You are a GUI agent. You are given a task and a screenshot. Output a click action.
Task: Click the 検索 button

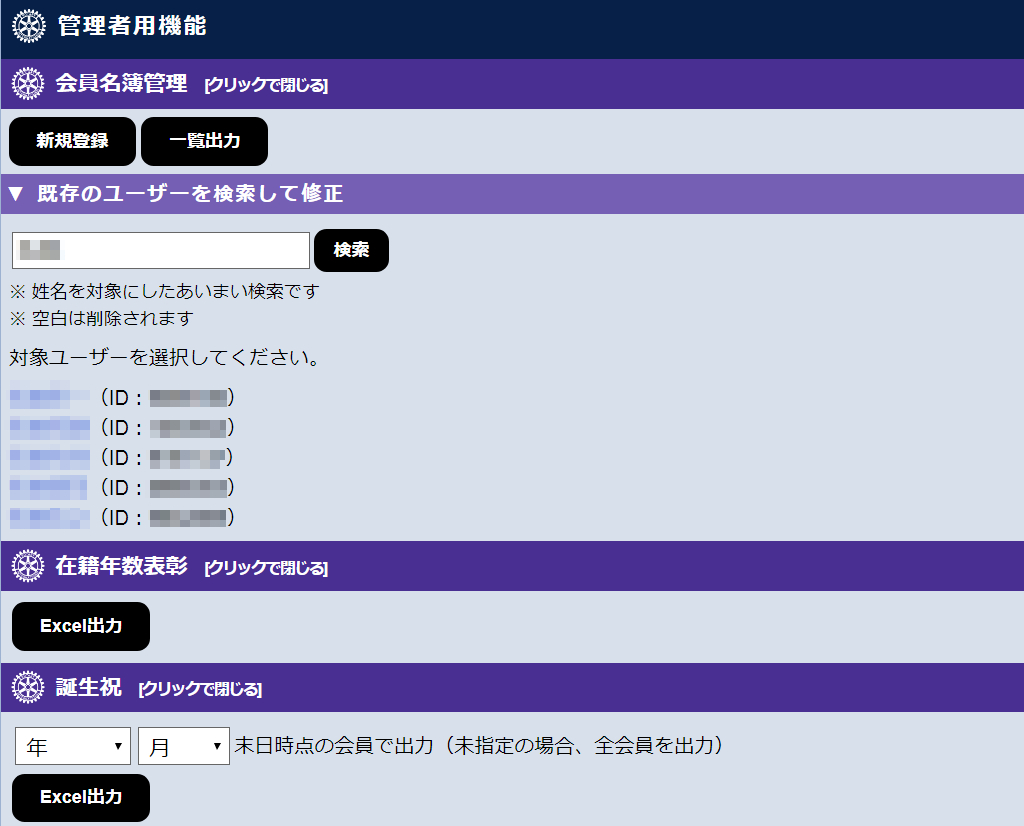pos(351,250)
